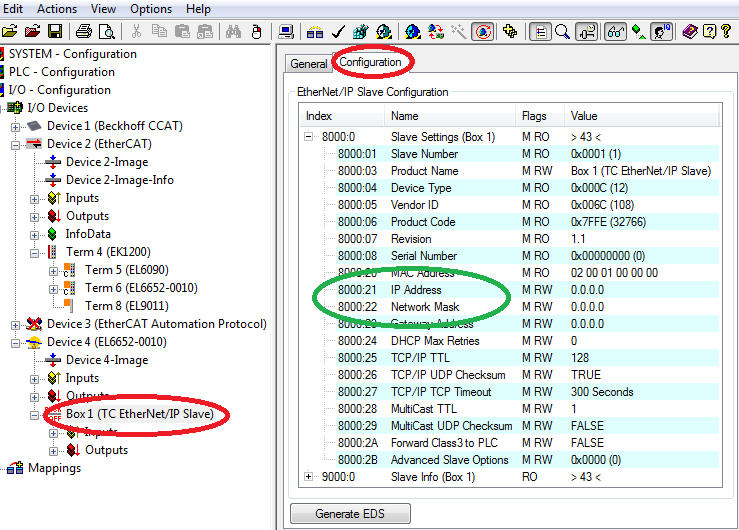Switch to the General tab
739x530 pixels.
click(x=308, y=64)
